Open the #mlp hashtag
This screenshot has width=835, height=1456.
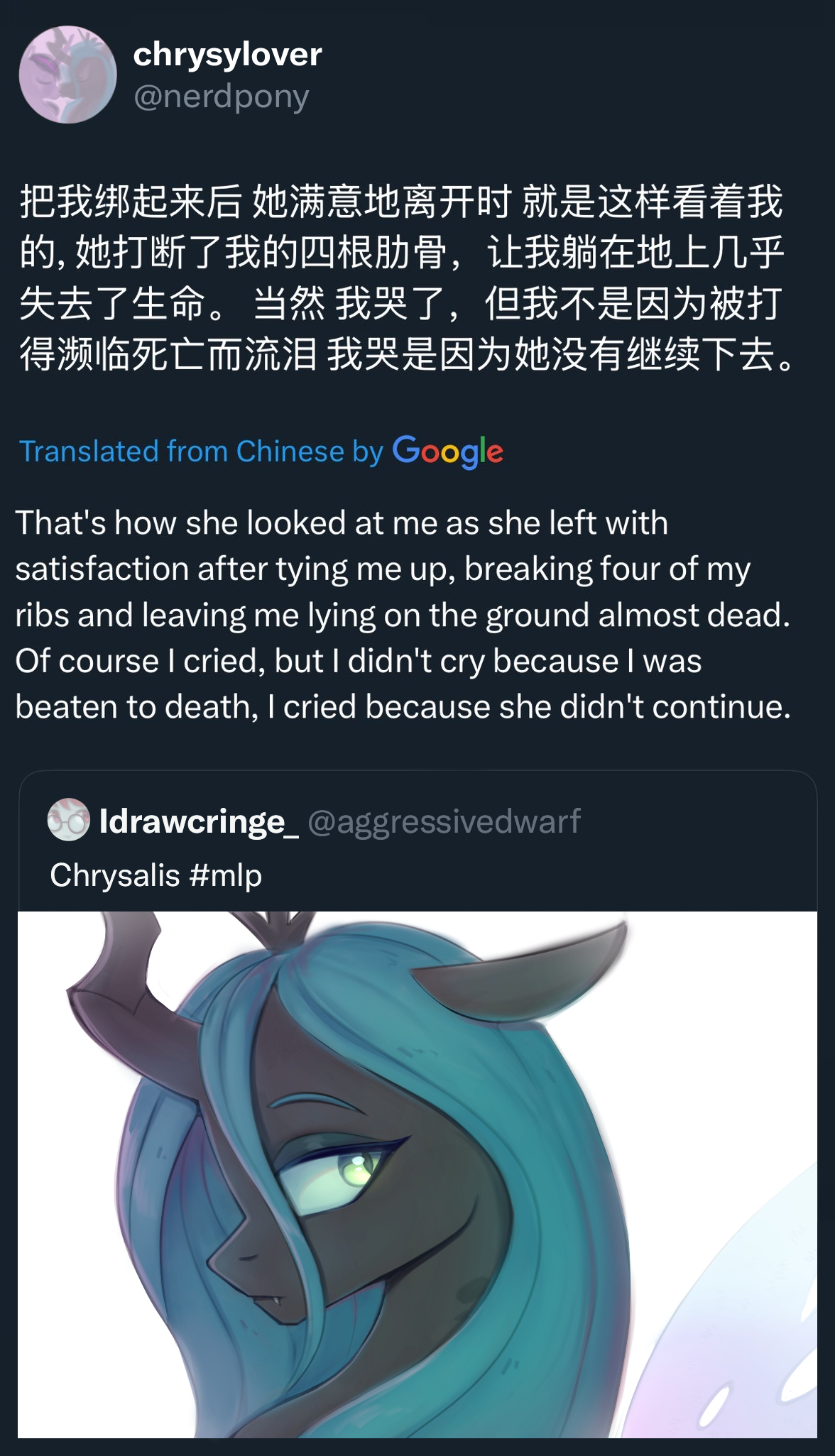[x=226, y=875]
